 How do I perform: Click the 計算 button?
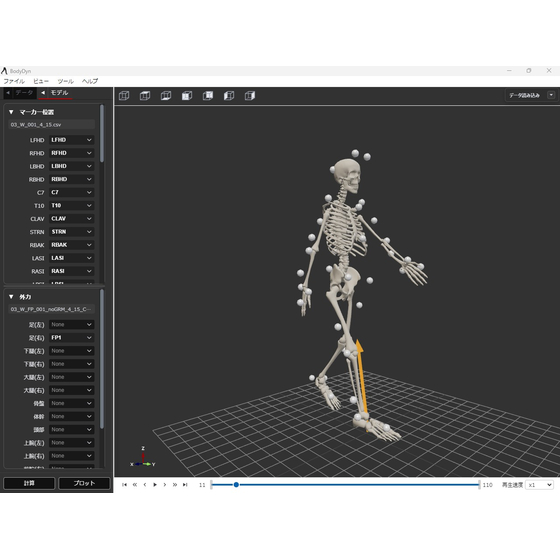click(x=29, y=483)
